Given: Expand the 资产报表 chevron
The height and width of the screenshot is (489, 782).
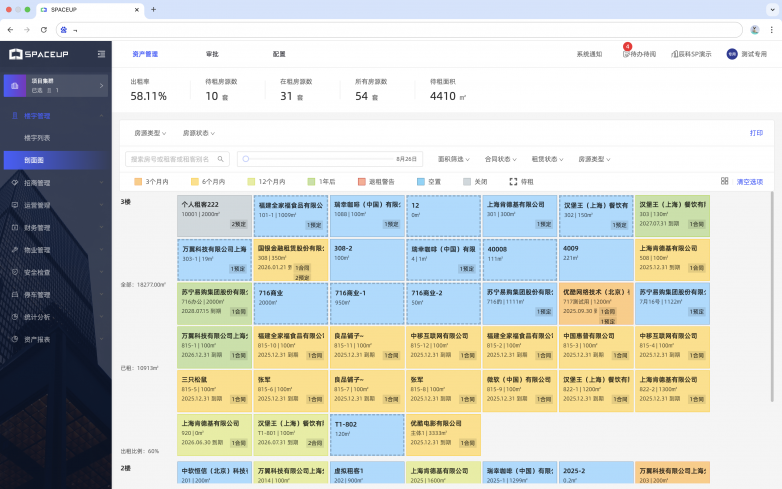Looking at the screenshot, I should point(101,339).
